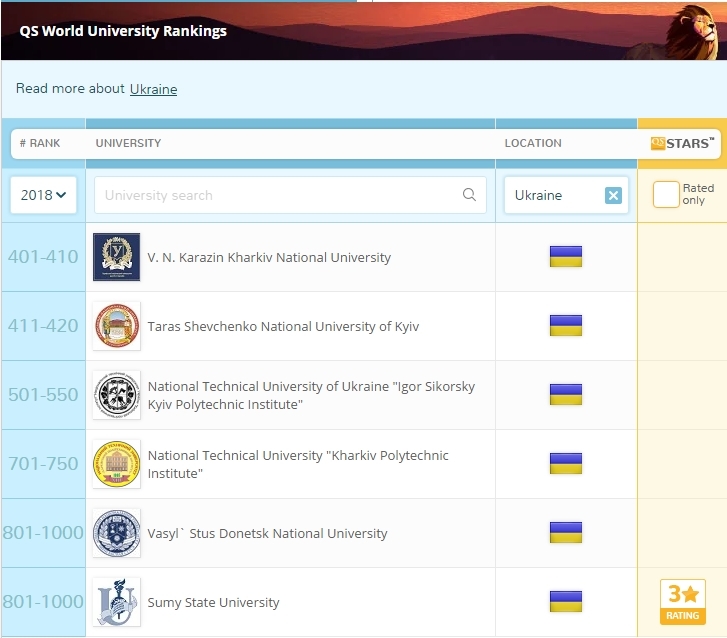The image size is (727, 638).
Task: Click the QS STARS column header logo
Action: tap(682, 143)
